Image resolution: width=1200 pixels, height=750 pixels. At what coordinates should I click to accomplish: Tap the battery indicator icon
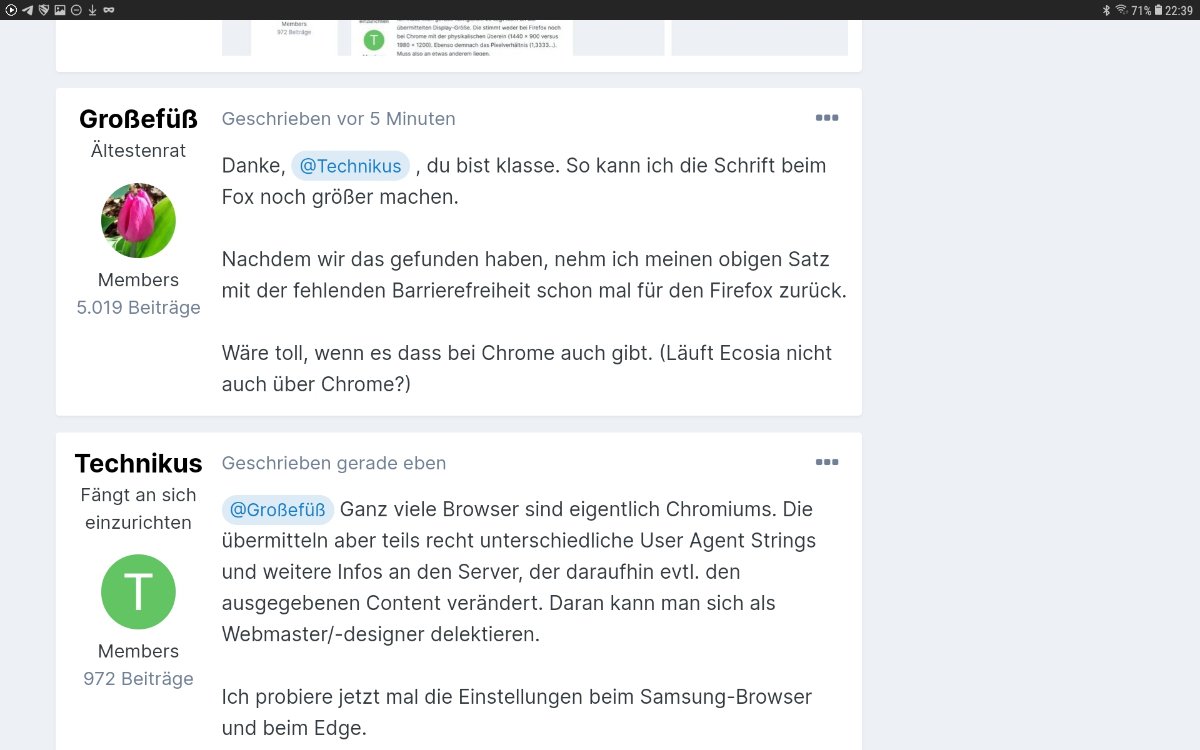pyautogui.click(x=1158, y=10)
